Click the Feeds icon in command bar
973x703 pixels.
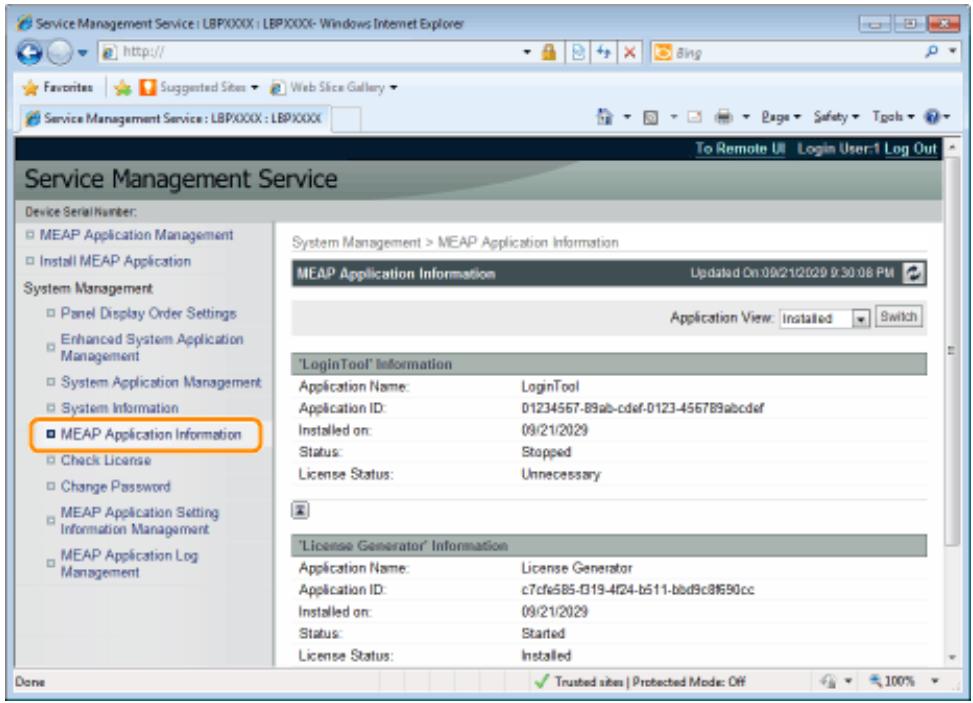[x=650, y=117]
